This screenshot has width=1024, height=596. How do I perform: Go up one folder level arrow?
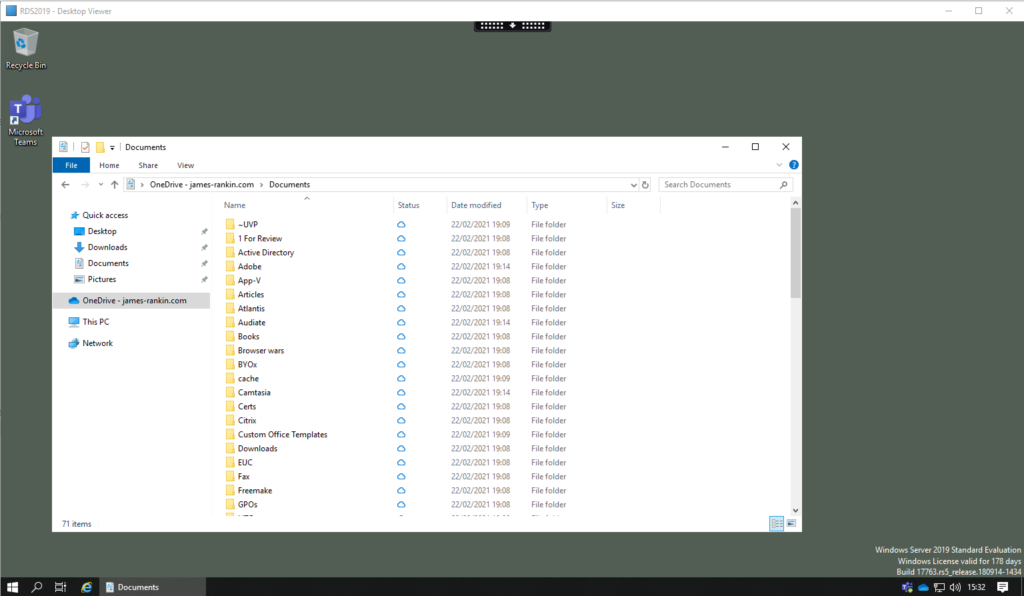click(115, 185)
